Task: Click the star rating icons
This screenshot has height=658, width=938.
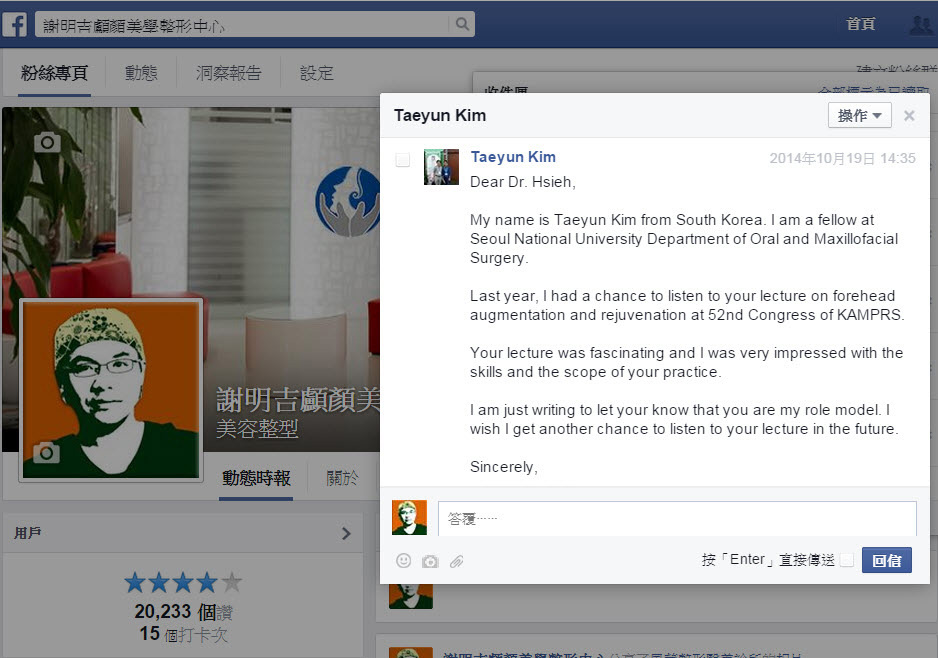Action: click(x=183, y=582)
